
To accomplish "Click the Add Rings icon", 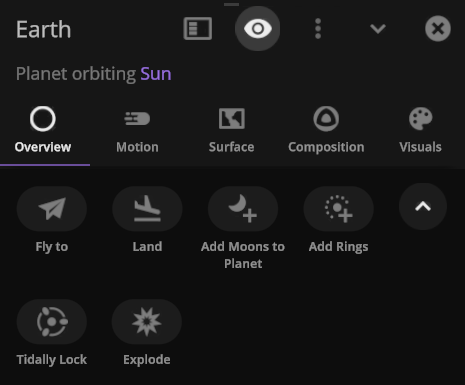I will pos(338,209).
